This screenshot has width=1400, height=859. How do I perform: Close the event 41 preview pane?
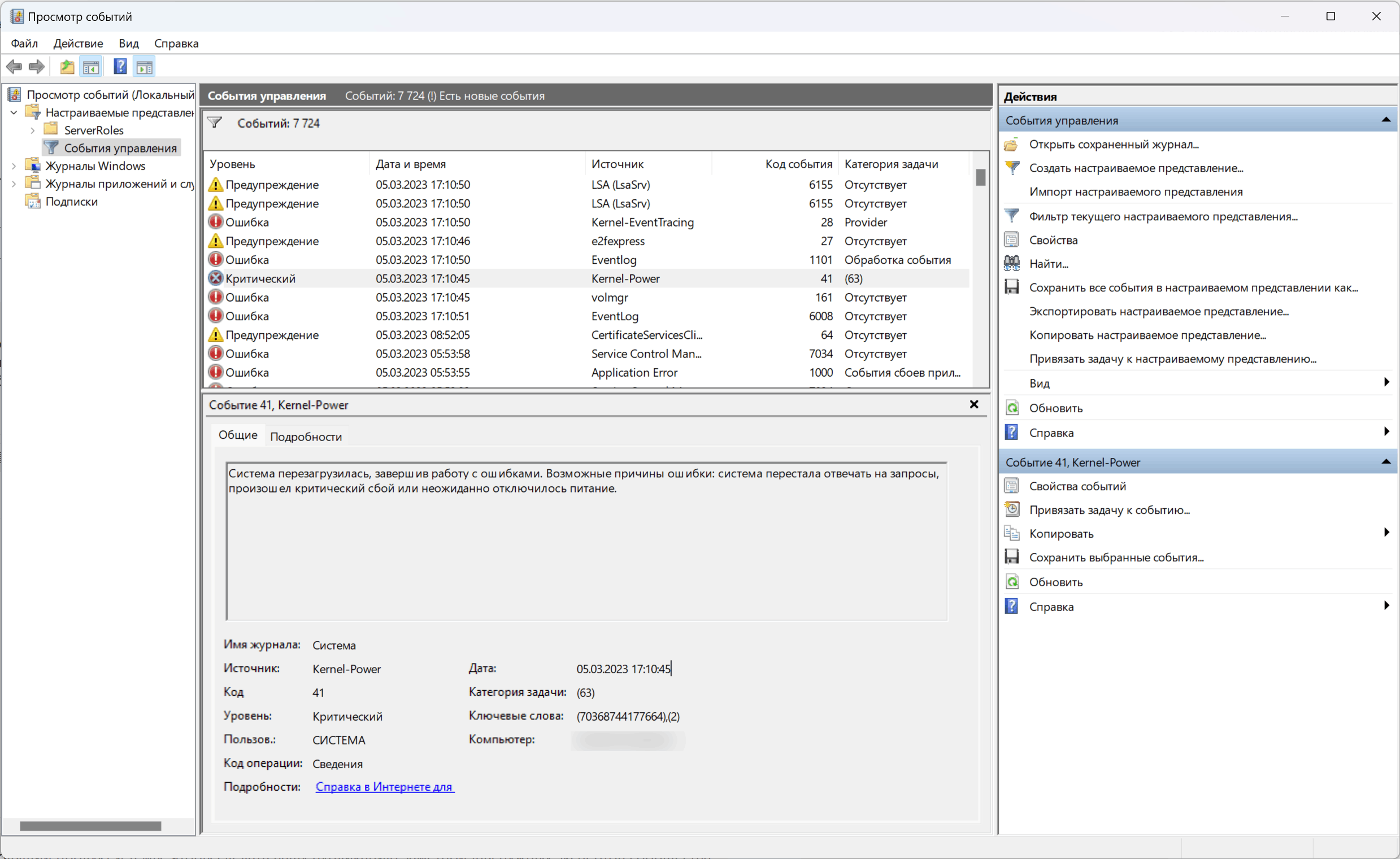(974, 404)
